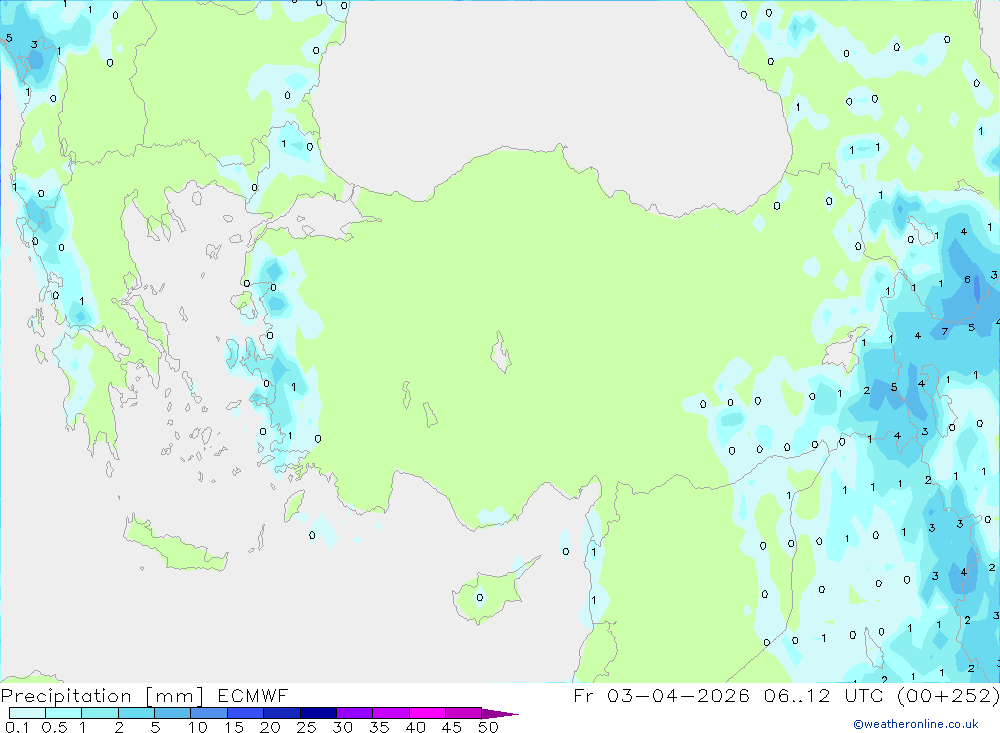Choose the 40–45 mm magenta legend swatch

tap(427, 713)
